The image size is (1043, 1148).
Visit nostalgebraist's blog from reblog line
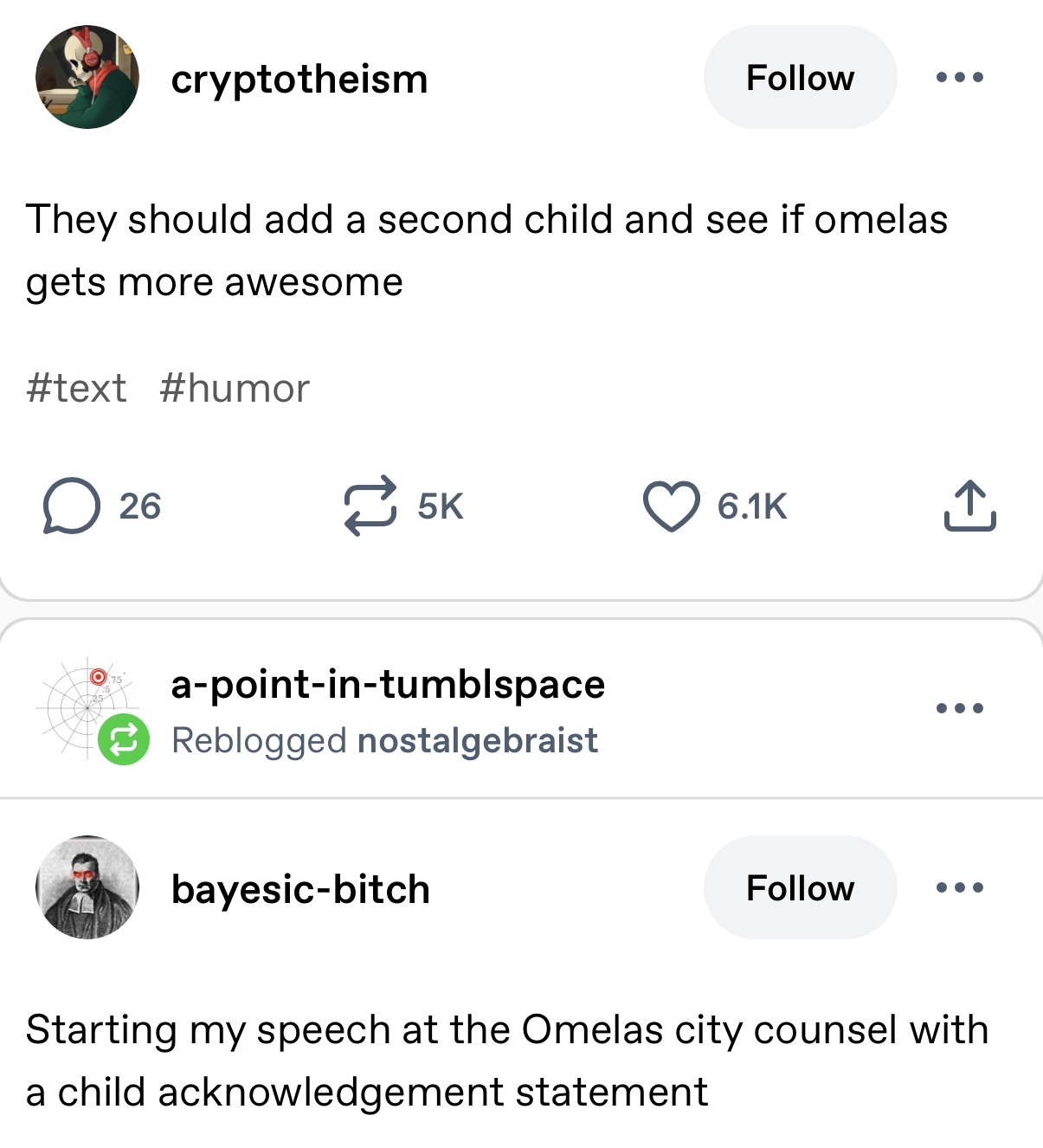(x=477, y=741)
